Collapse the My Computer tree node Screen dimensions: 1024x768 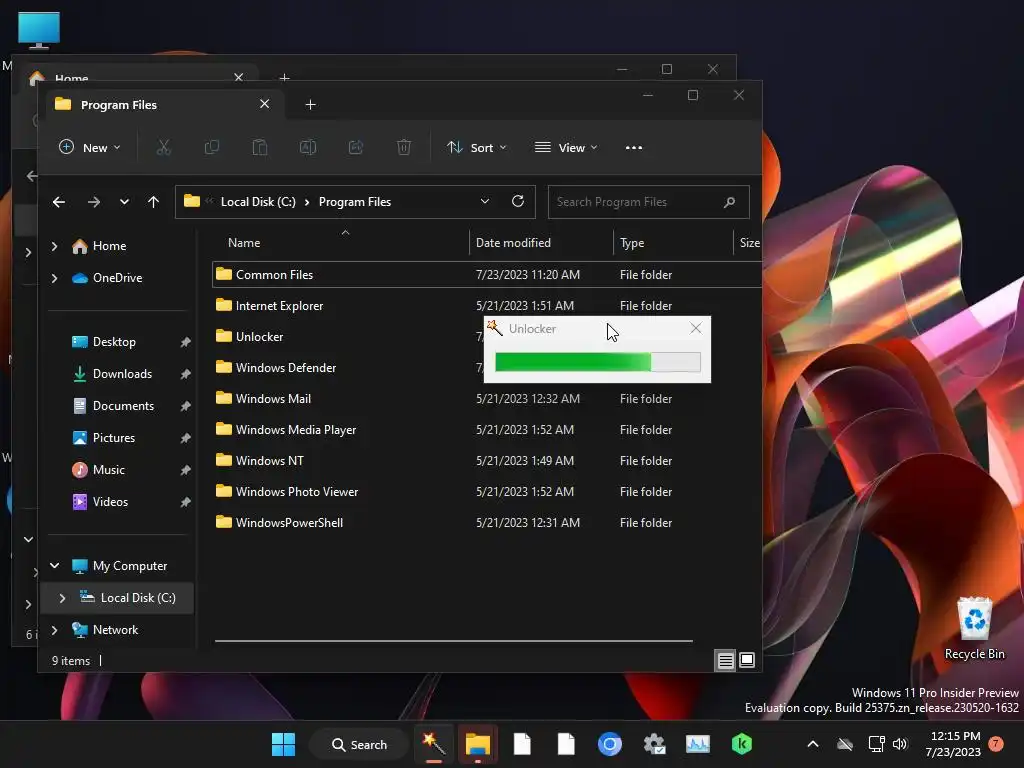[x=55, y=566]
